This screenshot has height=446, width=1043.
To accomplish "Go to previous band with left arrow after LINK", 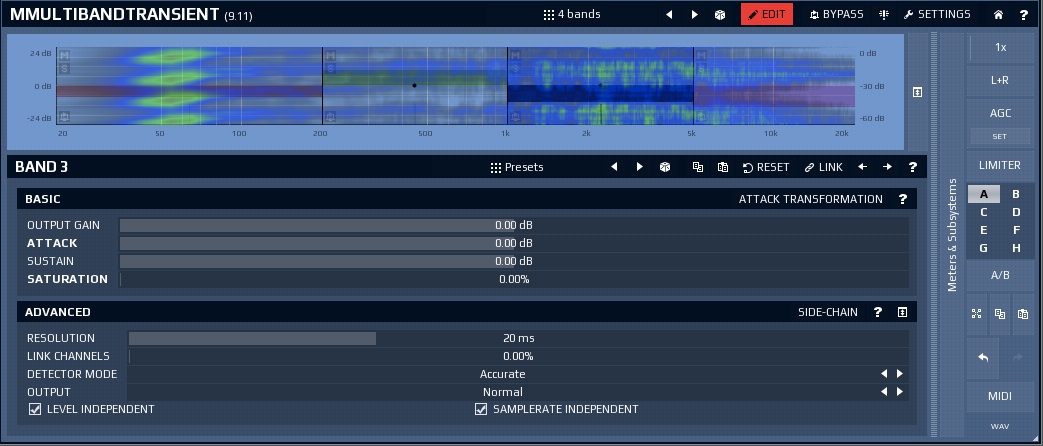I will (x=862, y=167).
